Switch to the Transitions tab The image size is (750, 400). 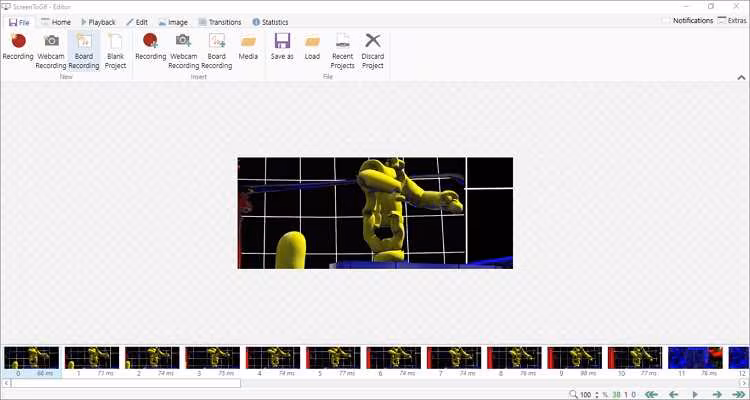(220, 22)
